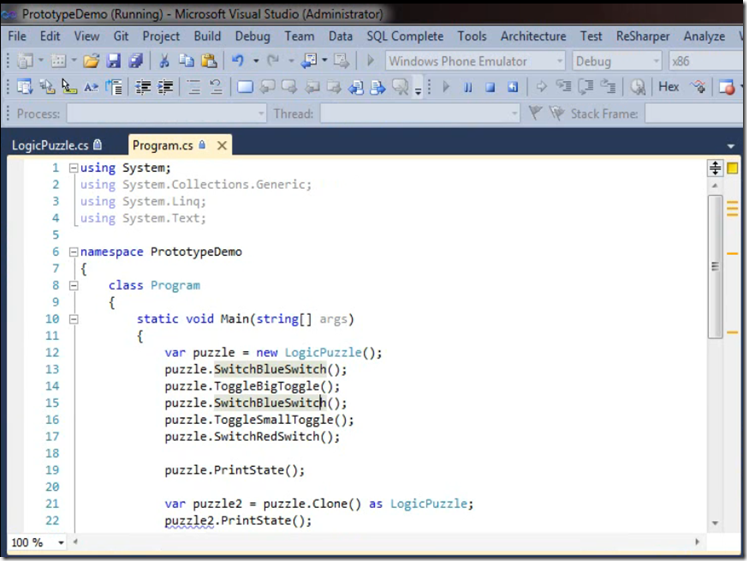
Task: Decrease line indent with the outdent icon
Action: pyautogui.click(x=143, y=87)
